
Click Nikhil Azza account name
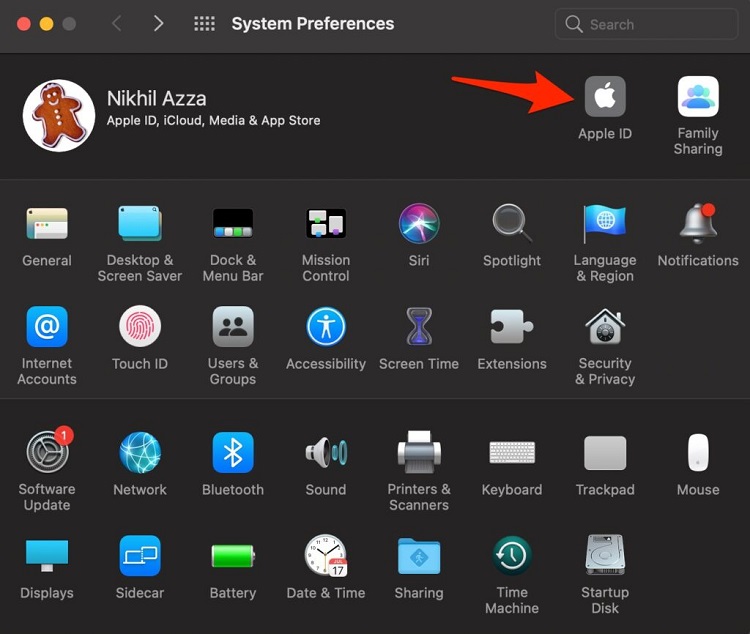[157, 98]
